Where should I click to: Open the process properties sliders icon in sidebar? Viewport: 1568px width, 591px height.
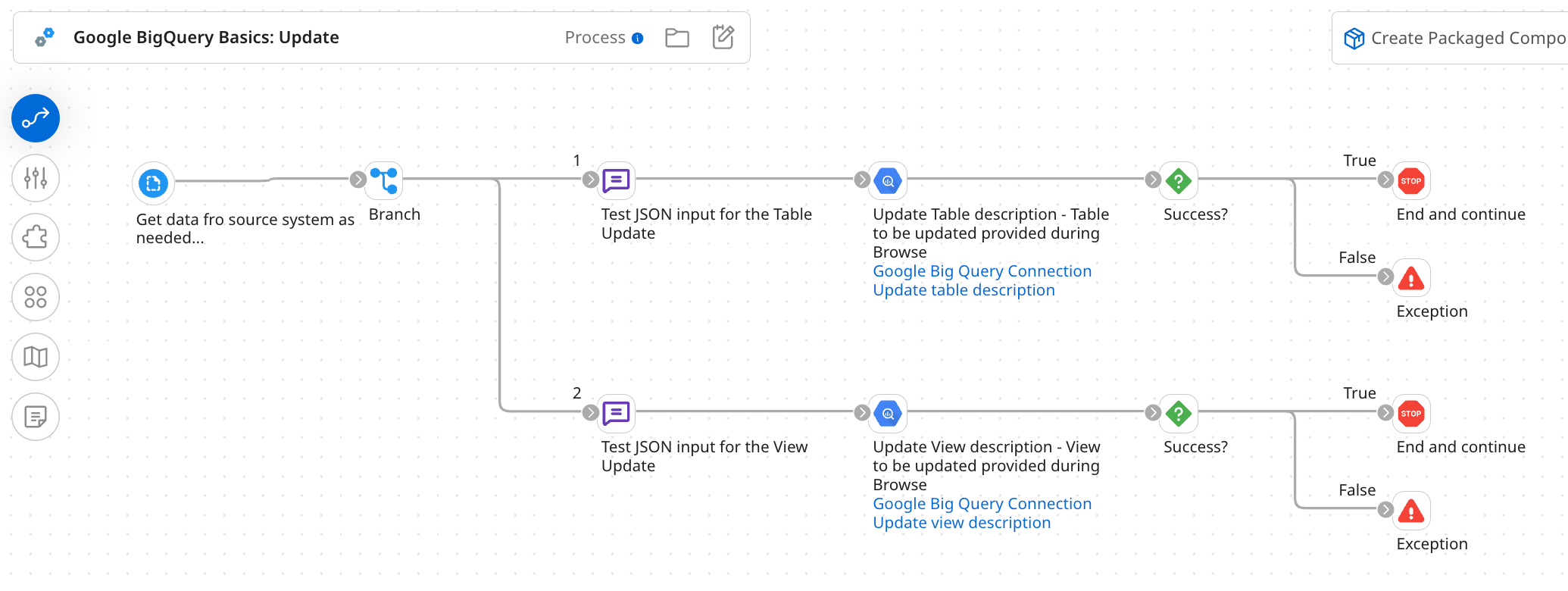(x=35, y=178)
